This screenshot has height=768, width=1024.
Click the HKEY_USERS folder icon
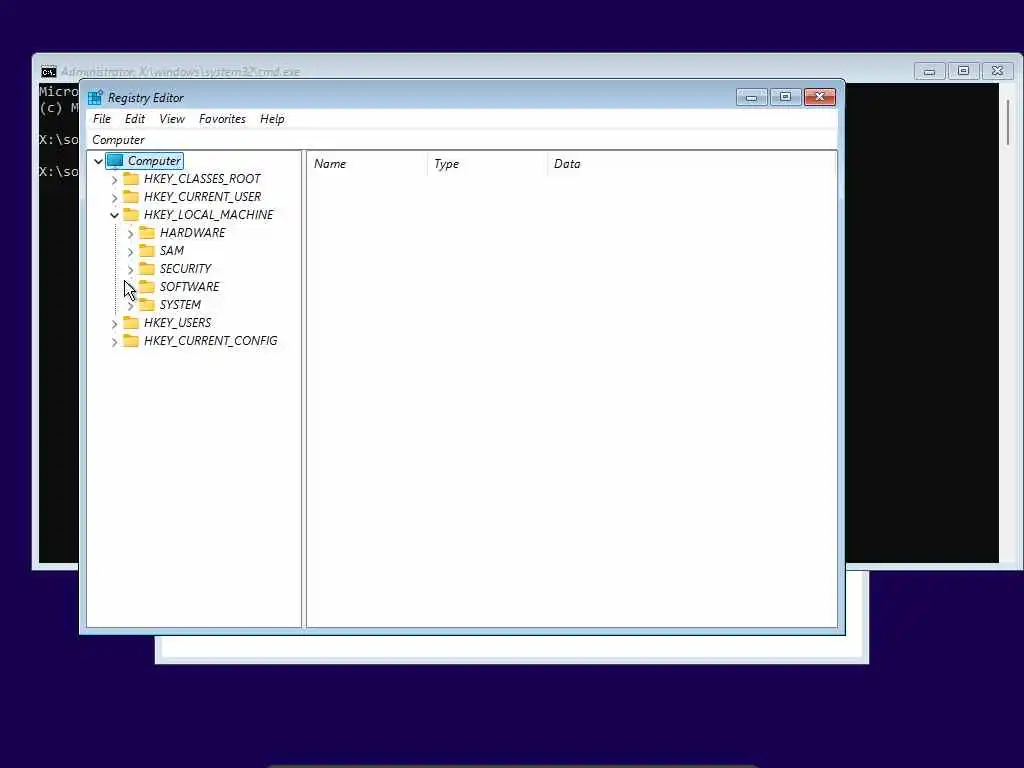coord(131,322)
